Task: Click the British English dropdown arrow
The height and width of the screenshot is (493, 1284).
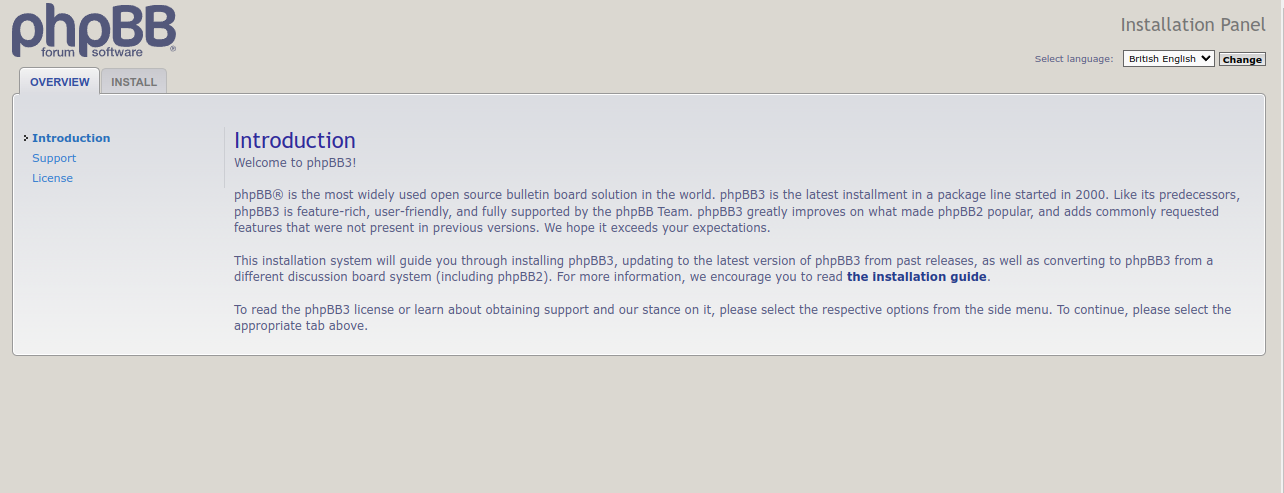Action: coord(1206,59)
